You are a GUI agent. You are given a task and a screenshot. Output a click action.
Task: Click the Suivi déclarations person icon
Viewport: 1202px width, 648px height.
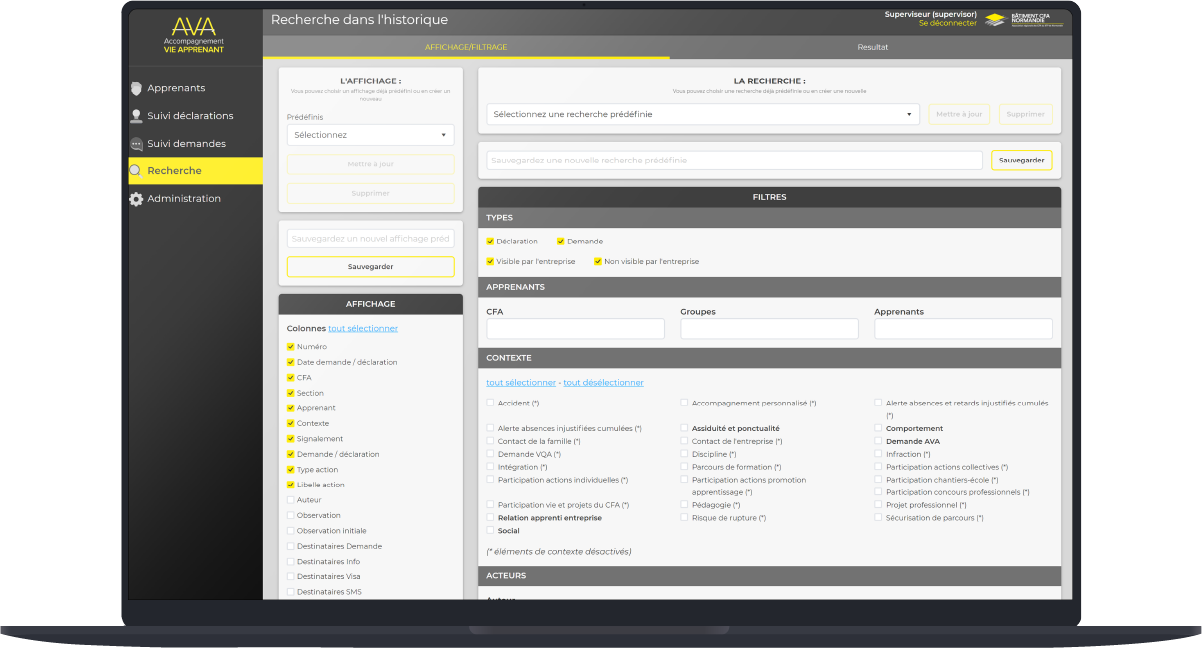coord(136,116)
